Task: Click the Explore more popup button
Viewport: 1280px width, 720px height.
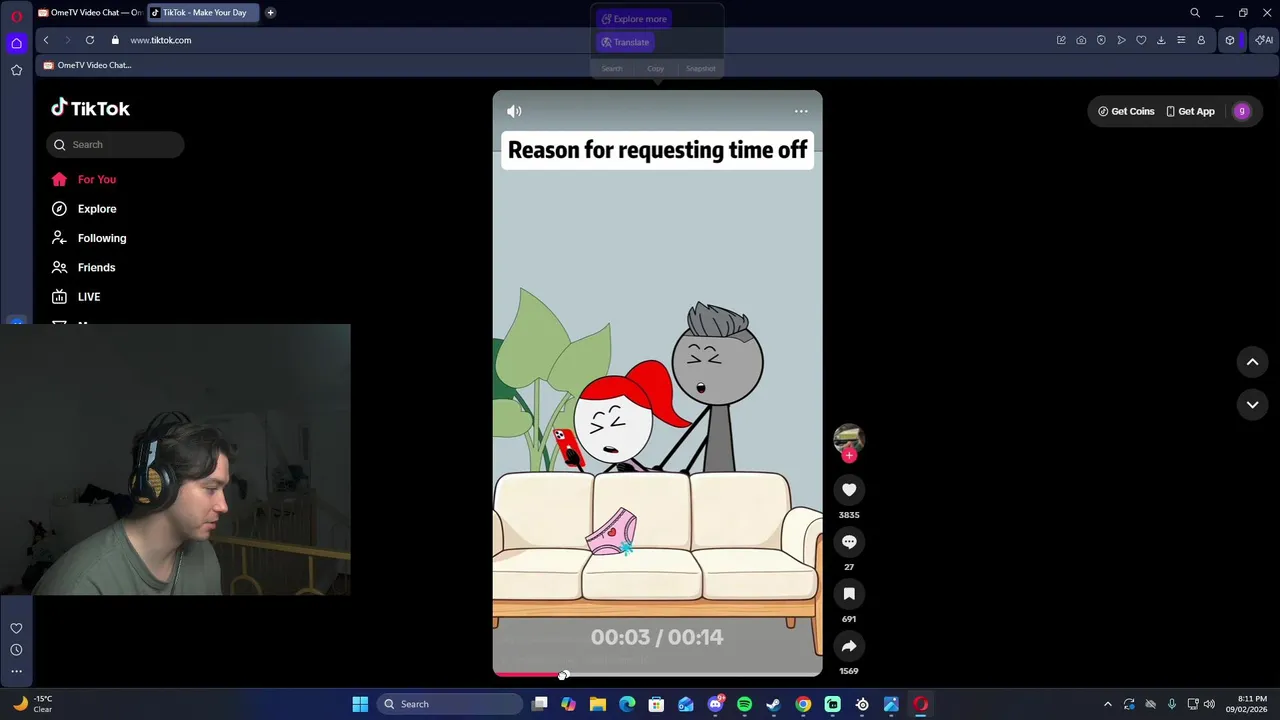Action: click(634, 19)
